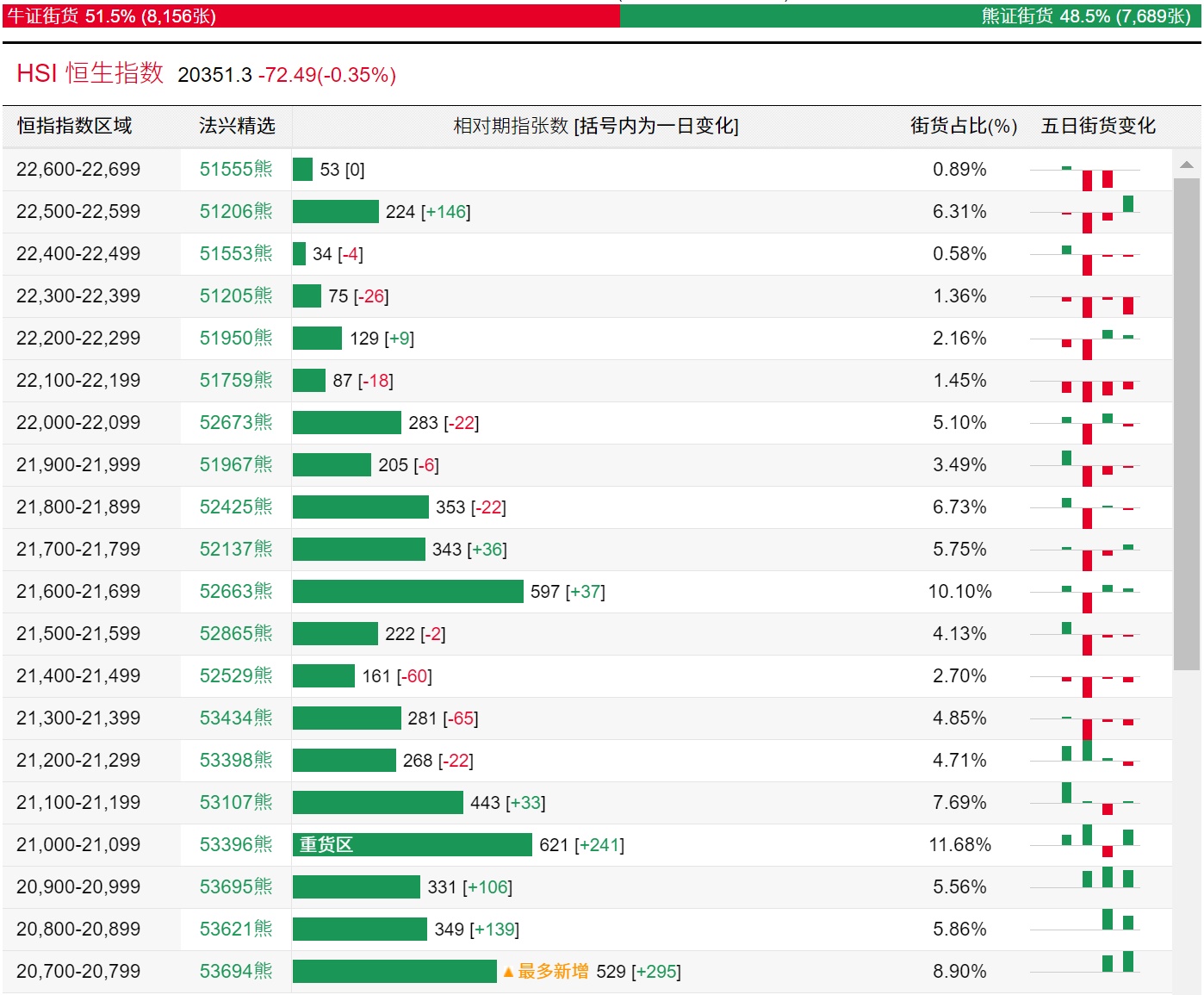Screen dimensions: 1204x995
Task: Open warrant link 53396熊
Action: coord(236,844)
